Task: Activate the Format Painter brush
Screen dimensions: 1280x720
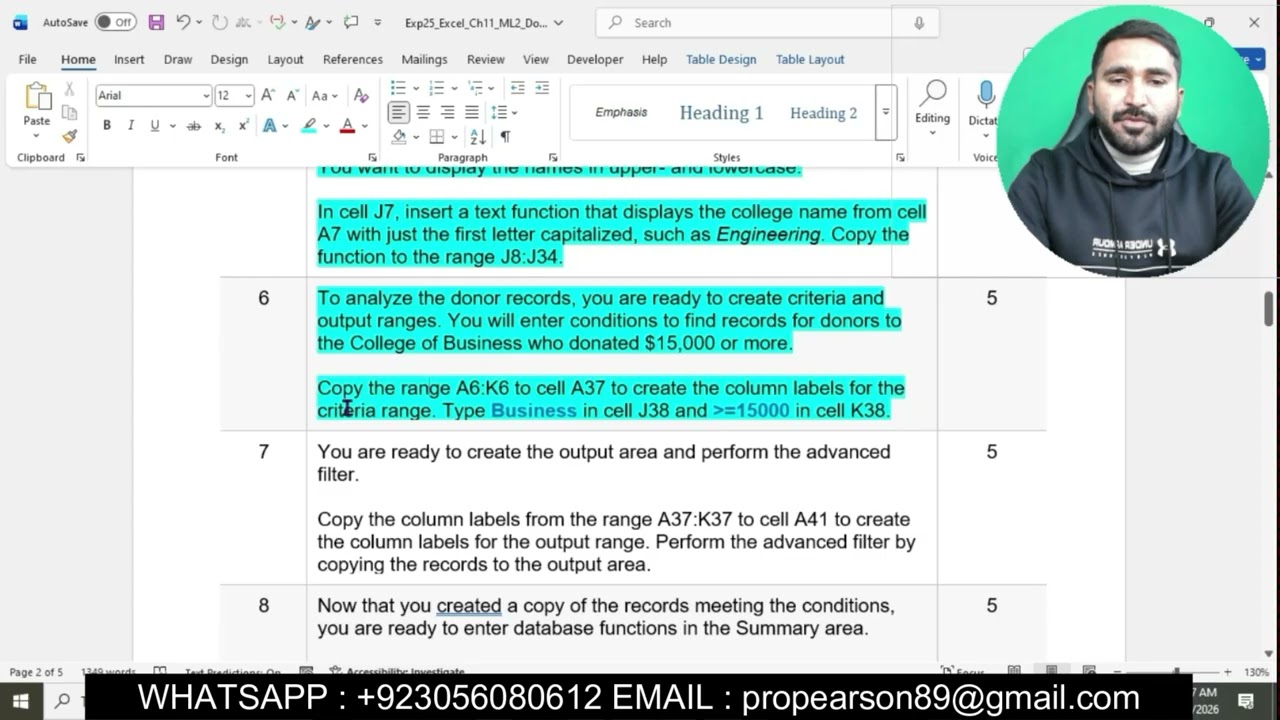Action: coord(69,136)
